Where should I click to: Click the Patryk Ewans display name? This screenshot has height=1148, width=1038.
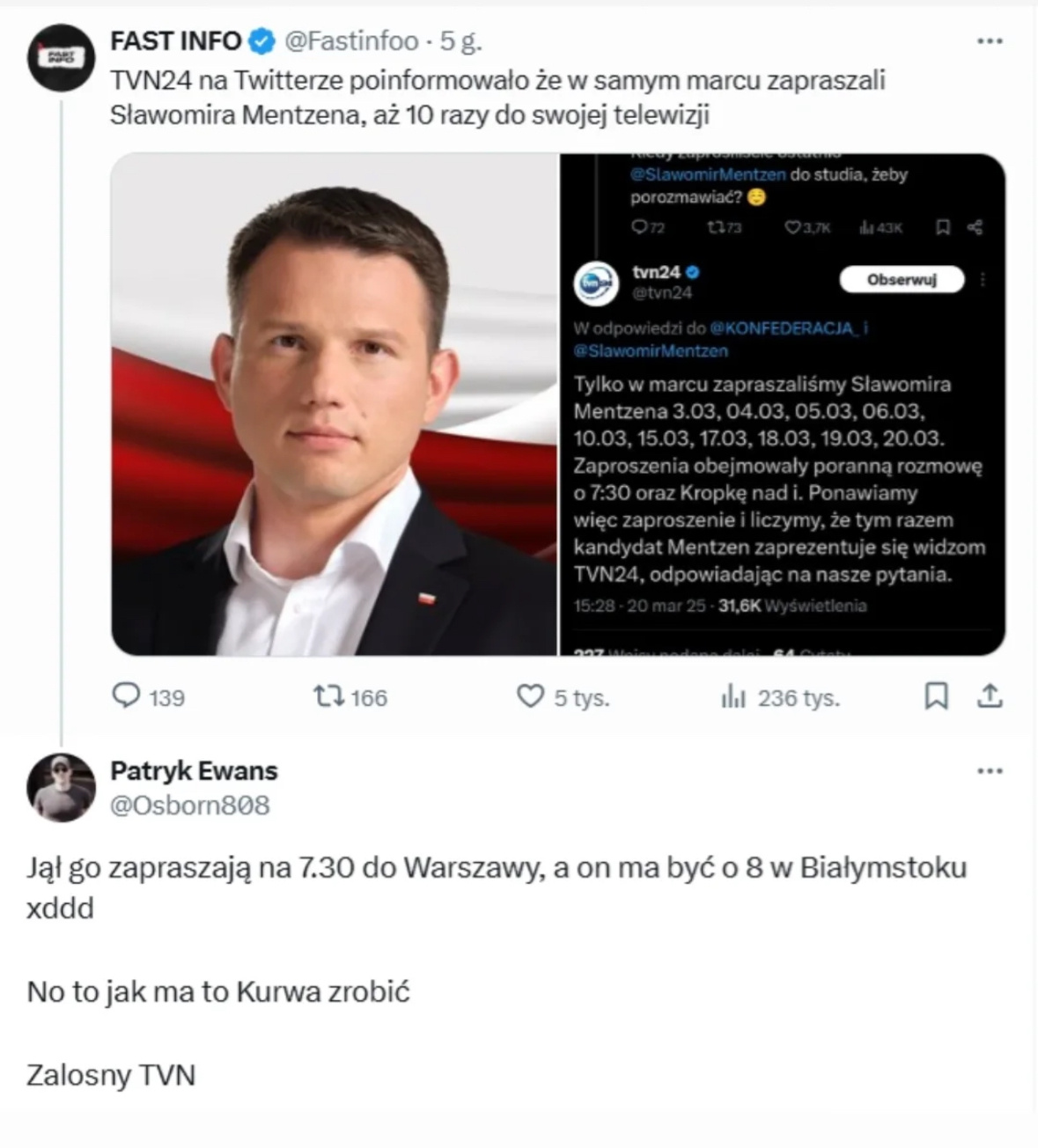click(x=194, y=770)
